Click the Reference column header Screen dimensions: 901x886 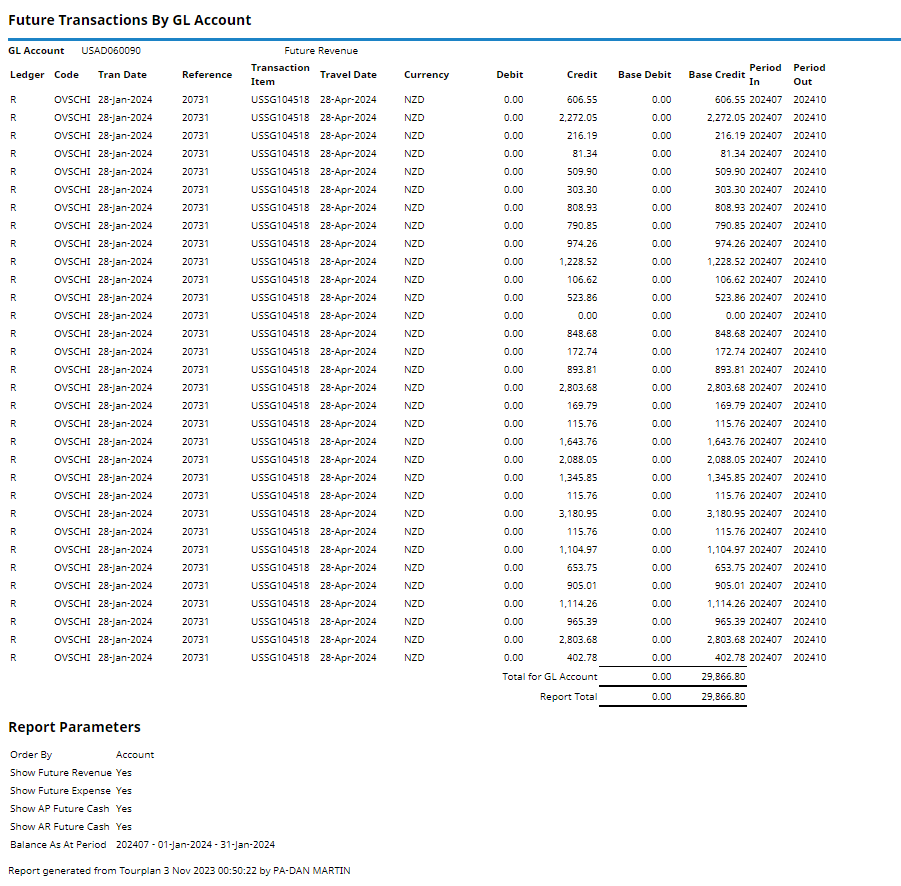(x=207, y=75)
